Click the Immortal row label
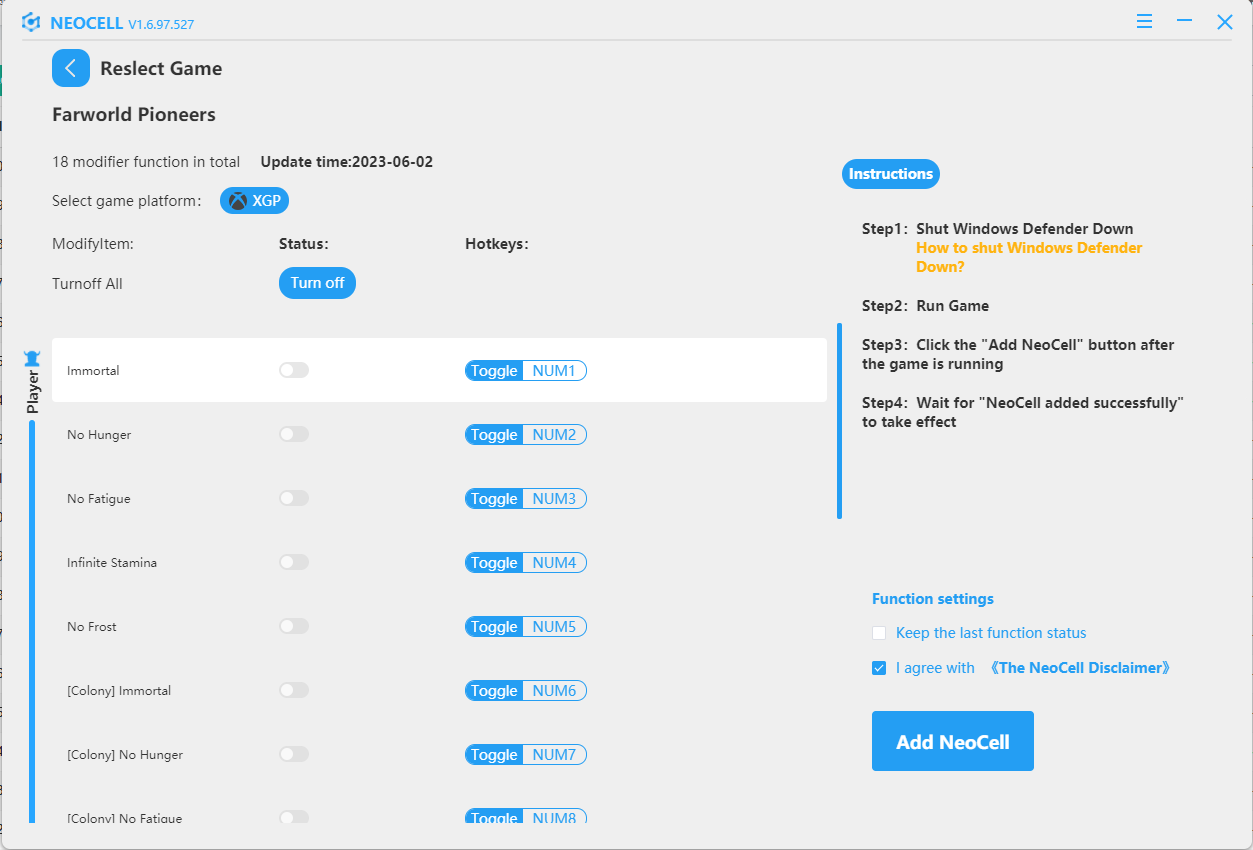This screenshot has width=1253, height=850. tap(93, 371)
